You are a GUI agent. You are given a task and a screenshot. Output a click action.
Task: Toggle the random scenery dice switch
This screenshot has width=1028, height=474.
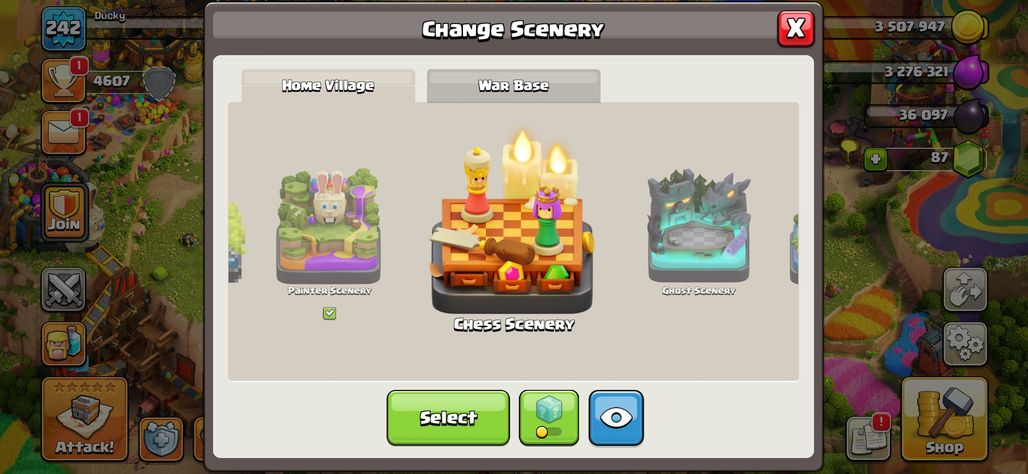click(549, 418)
